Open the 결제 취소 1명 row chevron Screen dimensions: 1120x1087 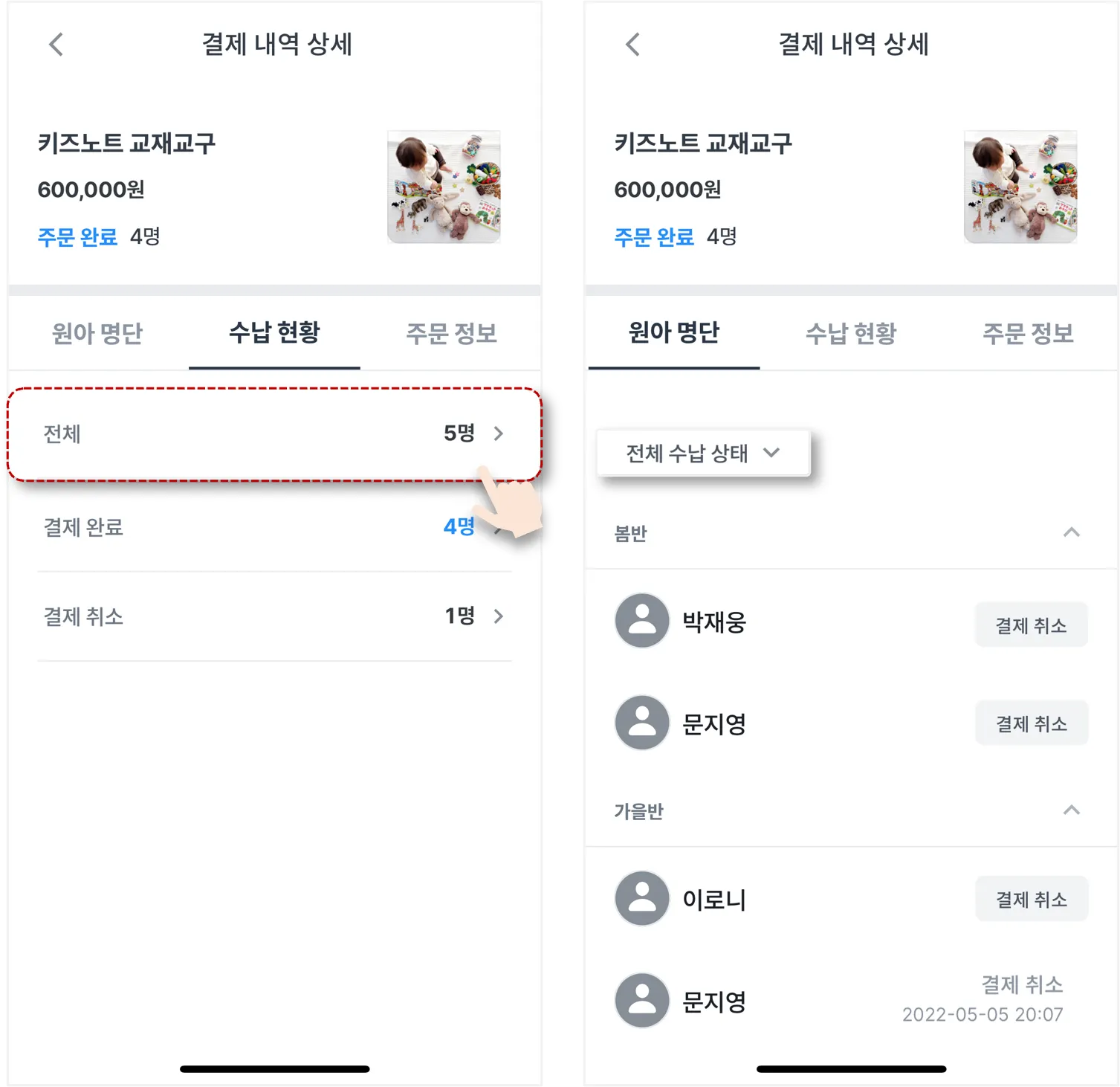pos(499,616)
